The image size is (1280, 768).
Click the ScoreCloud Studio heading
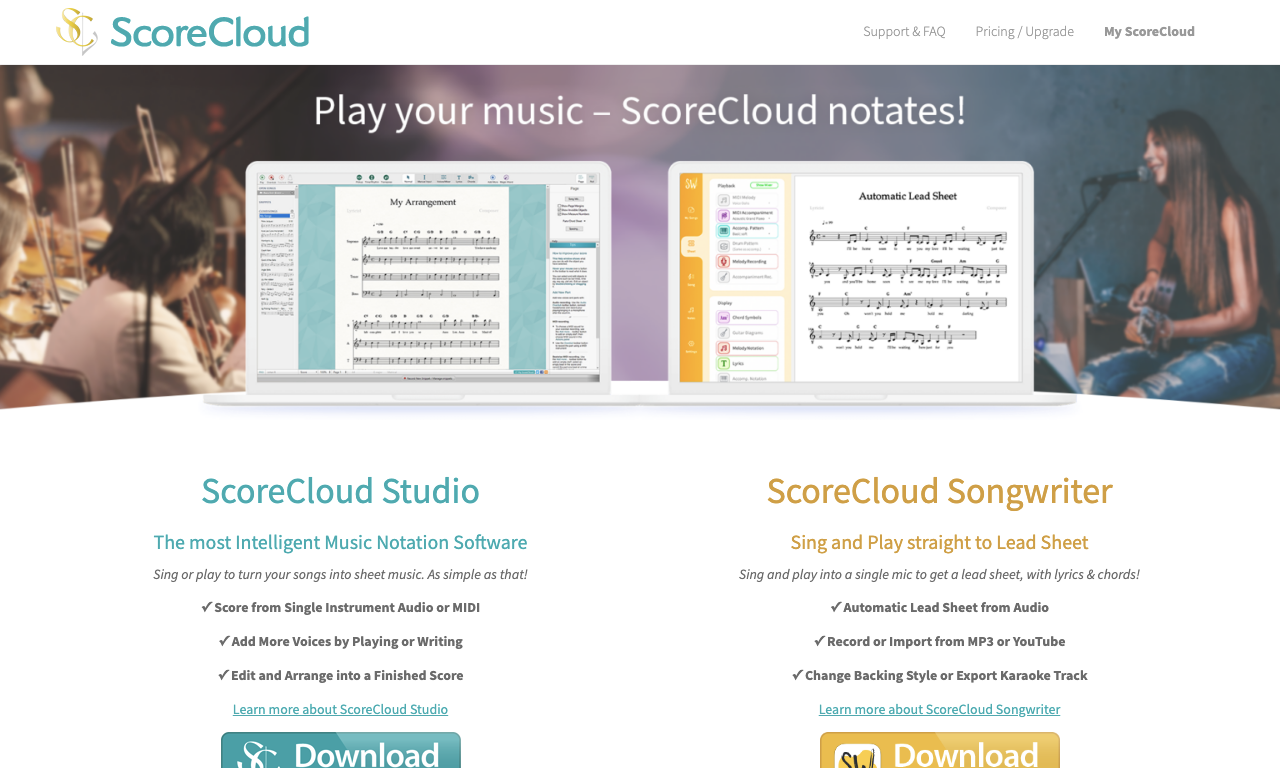point(340,491)
